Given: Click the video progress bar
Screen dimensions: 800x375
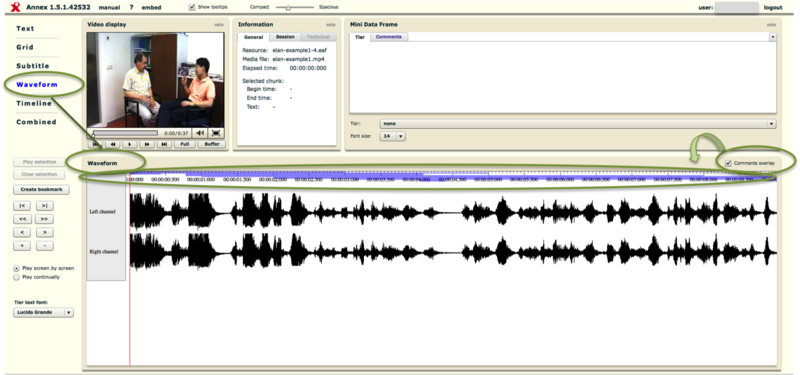Looking at the screenshot, I should (x=125, y=133).
